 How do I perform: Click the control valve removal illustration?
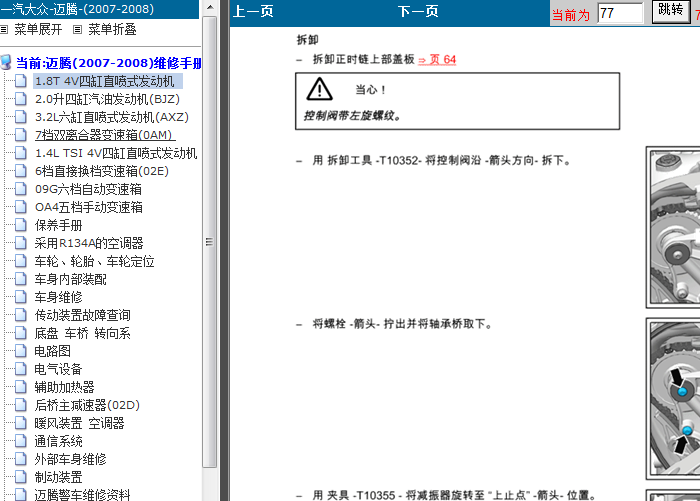tap(674, 227)
